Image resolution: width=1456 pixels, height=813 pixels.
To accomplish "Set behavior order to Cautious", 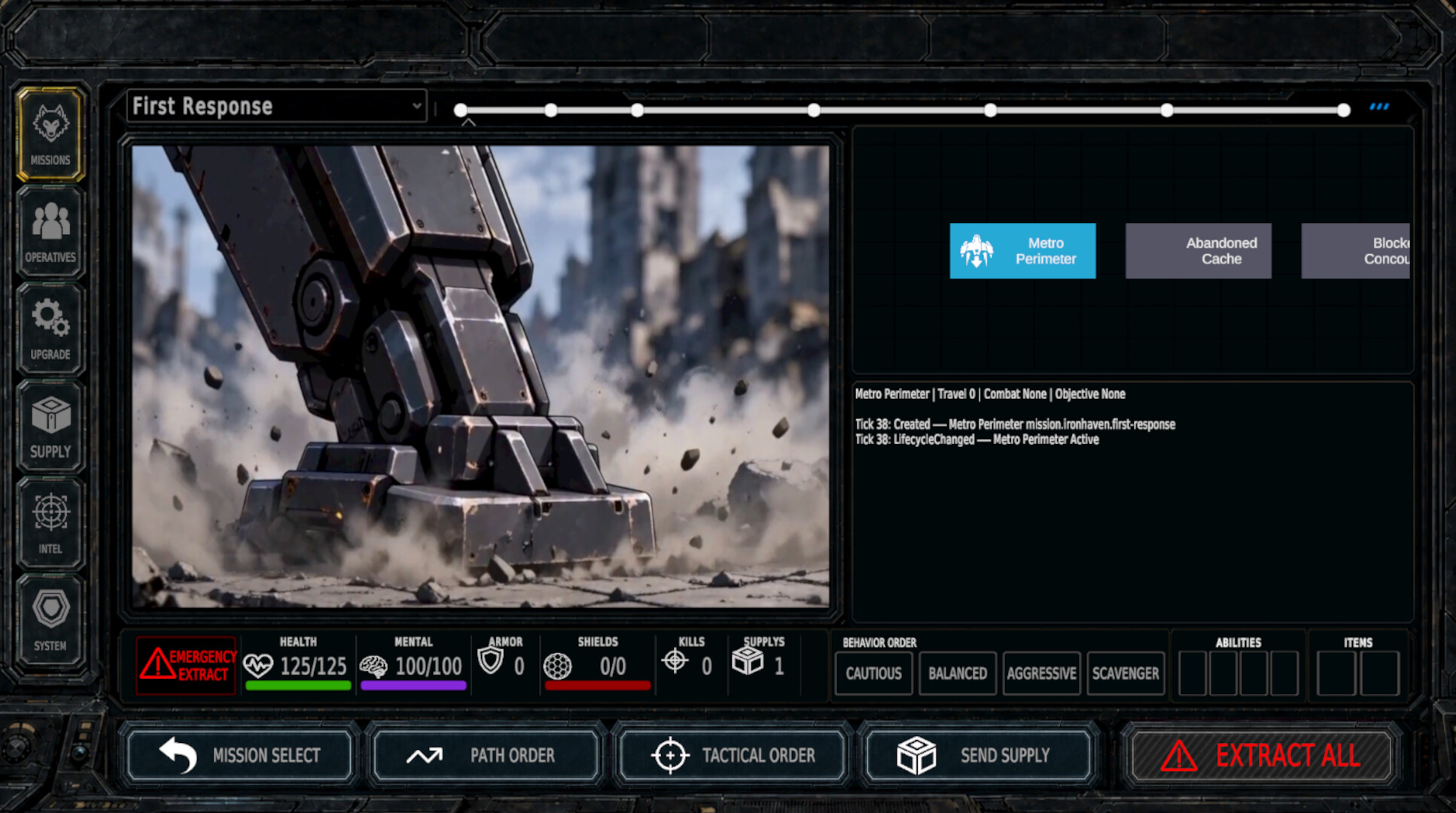I will pos(873,673).
